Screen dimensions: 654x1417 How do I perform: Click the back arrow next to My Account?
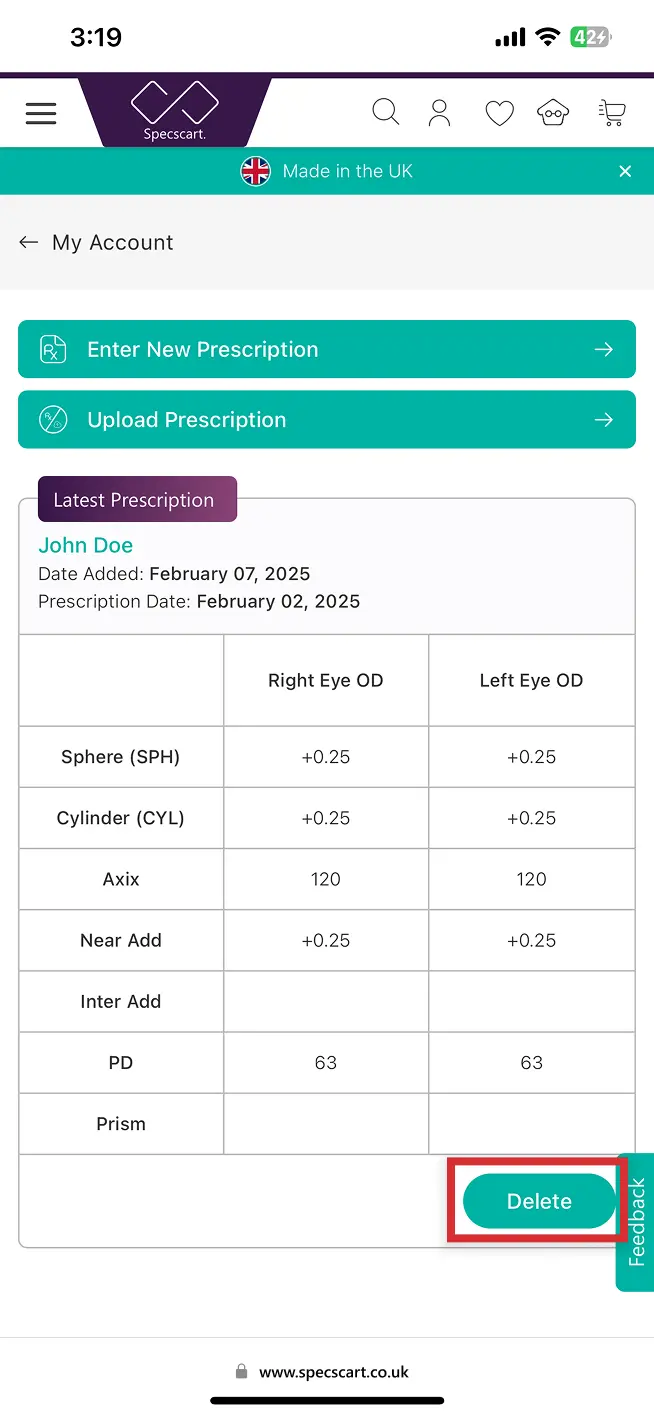tap(28, 242)
